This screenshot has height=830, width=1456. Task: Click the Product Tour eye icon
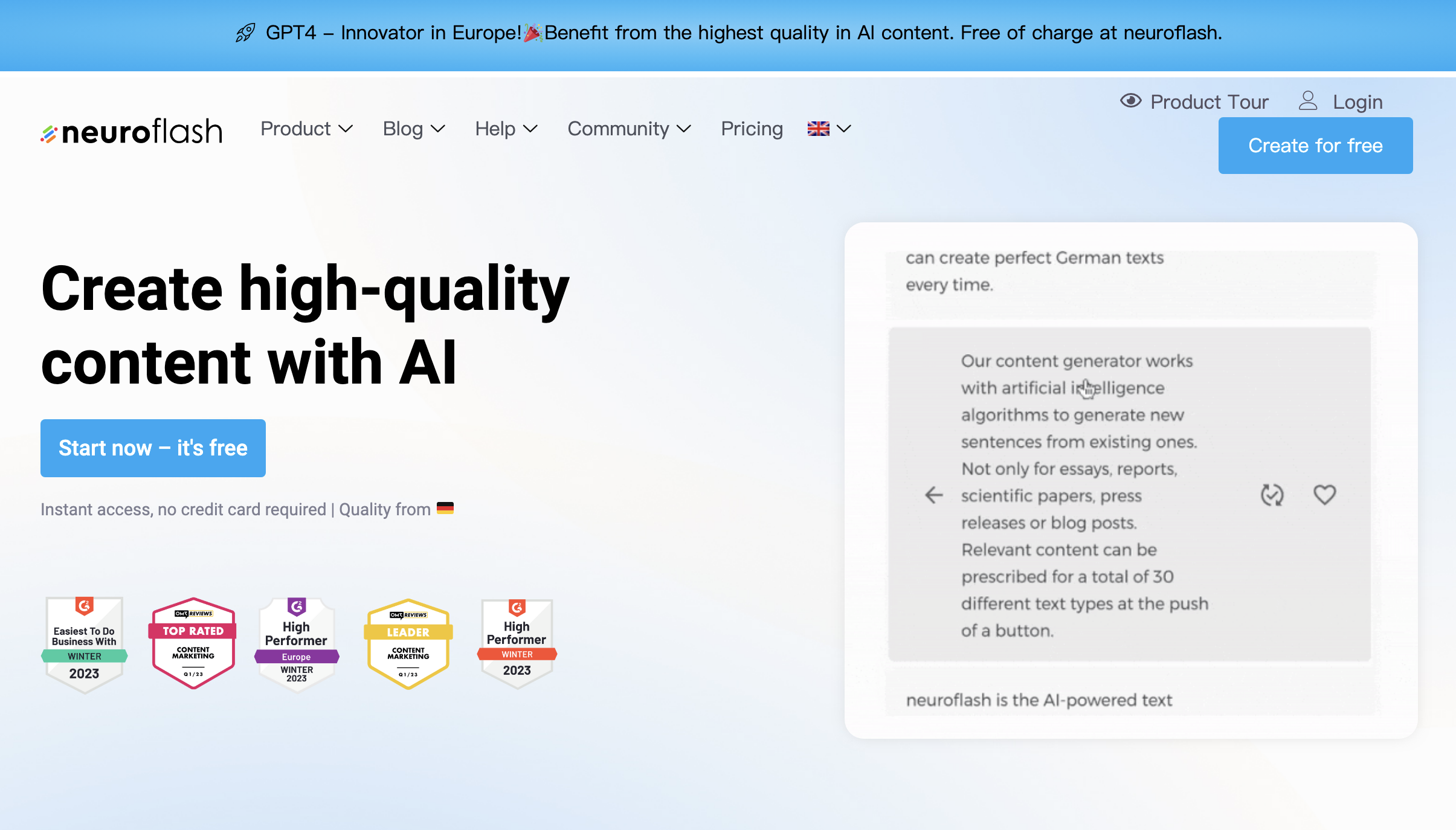click(1130, 100)
